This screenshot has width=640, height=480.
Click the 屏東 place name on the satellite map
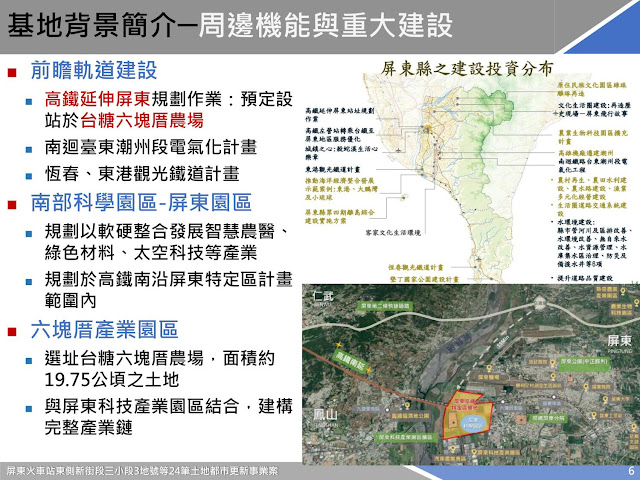coord(619,341)
